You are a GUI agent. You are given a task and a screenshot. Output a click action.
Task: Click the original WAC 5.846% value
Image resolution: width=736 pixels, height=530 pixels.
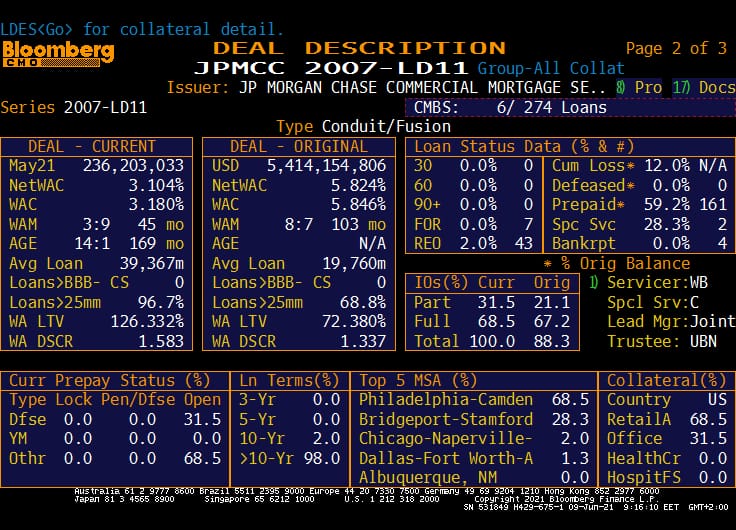(359, 205)
